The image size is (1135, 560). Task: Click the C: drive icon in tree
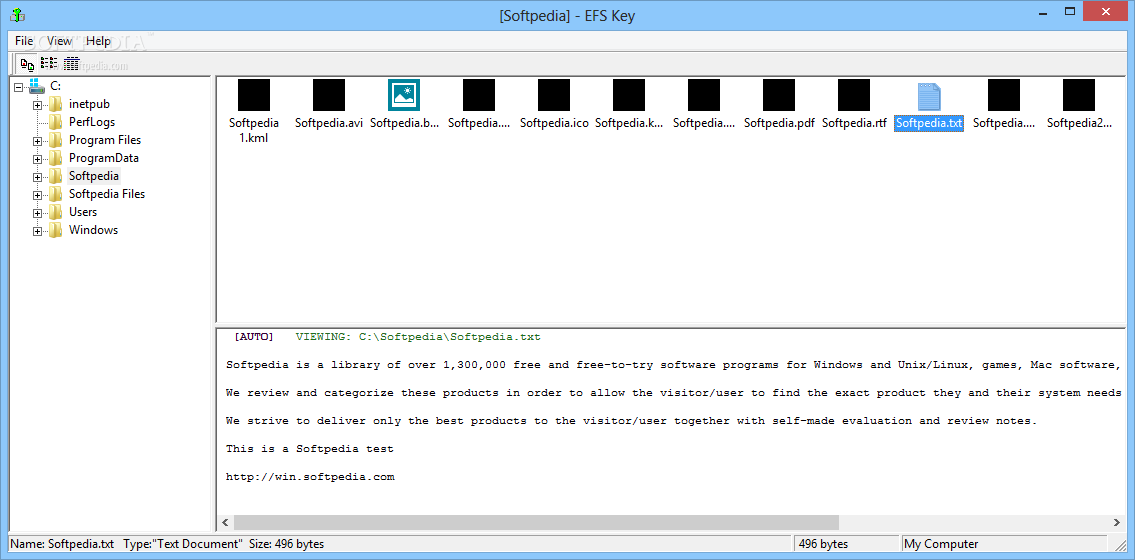click(36, 86)
